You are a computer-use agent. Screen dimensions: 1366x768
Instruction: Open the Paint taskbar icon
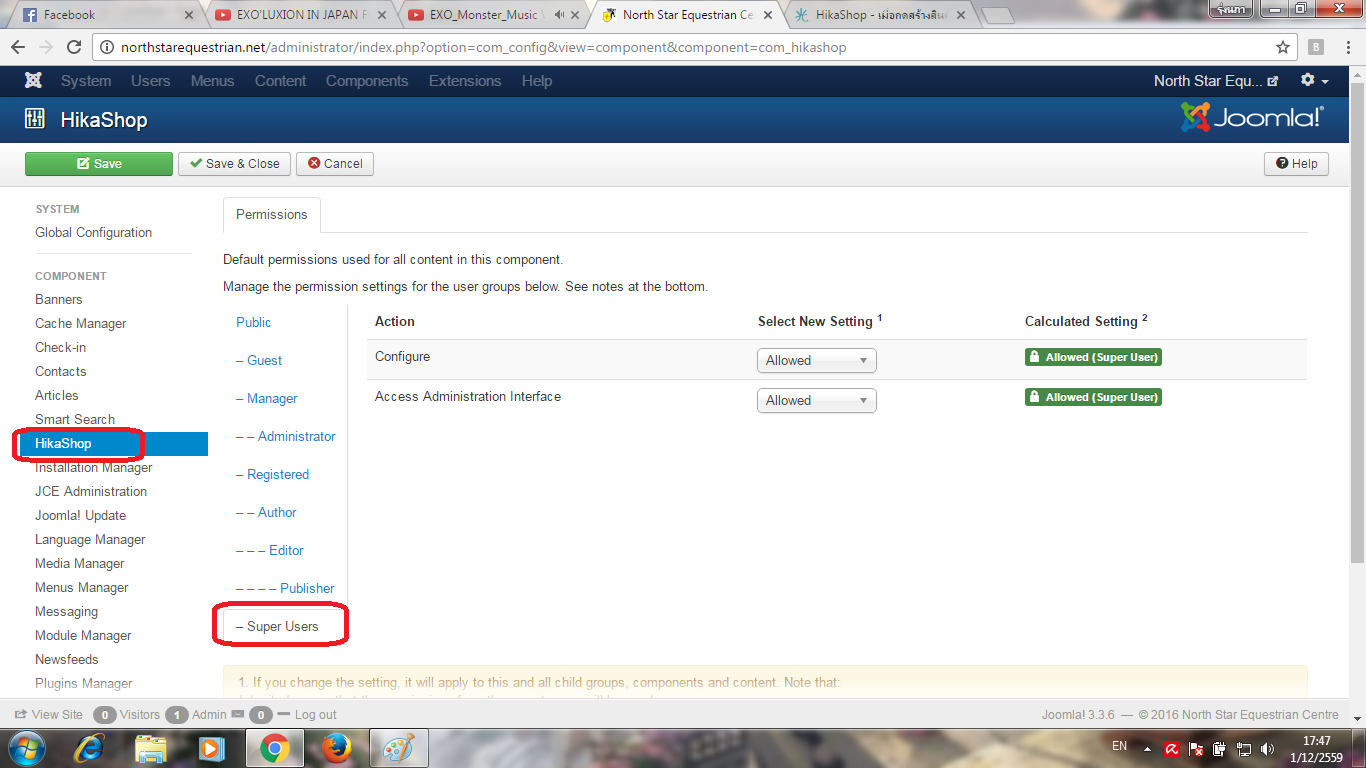click(x=399, y=748)
